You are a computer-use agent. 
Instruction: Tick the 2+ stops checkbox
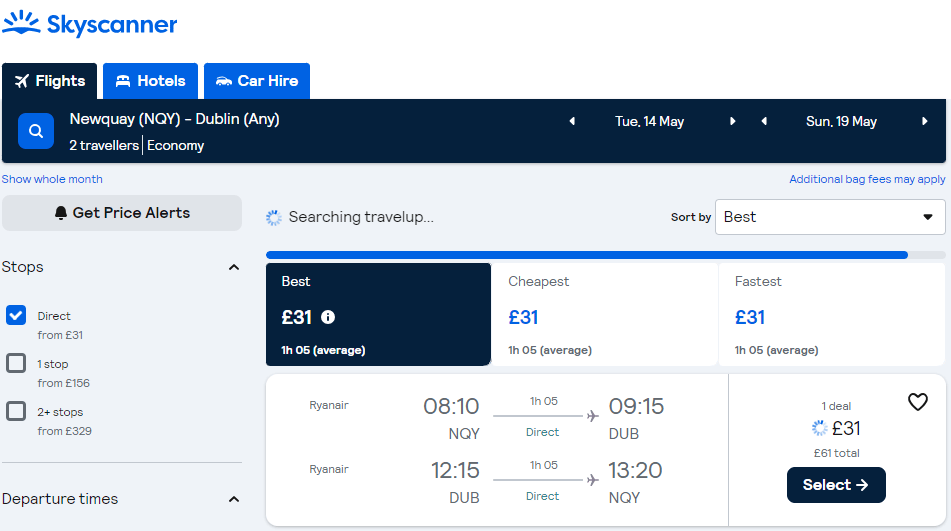pos(16,411)
